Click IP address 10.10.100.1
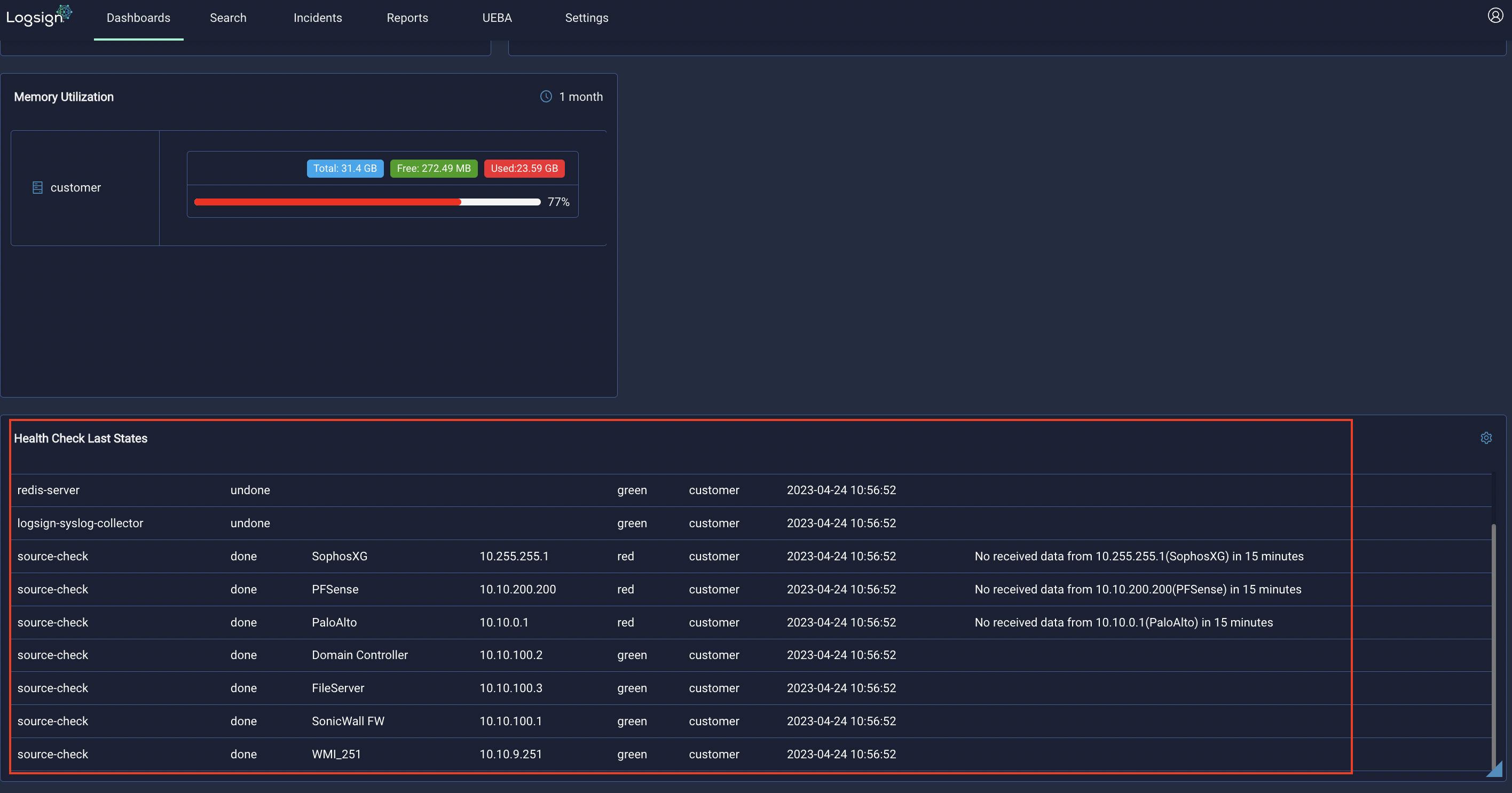The width and height of the screenshot is (1512, 793). pos(510,721)
